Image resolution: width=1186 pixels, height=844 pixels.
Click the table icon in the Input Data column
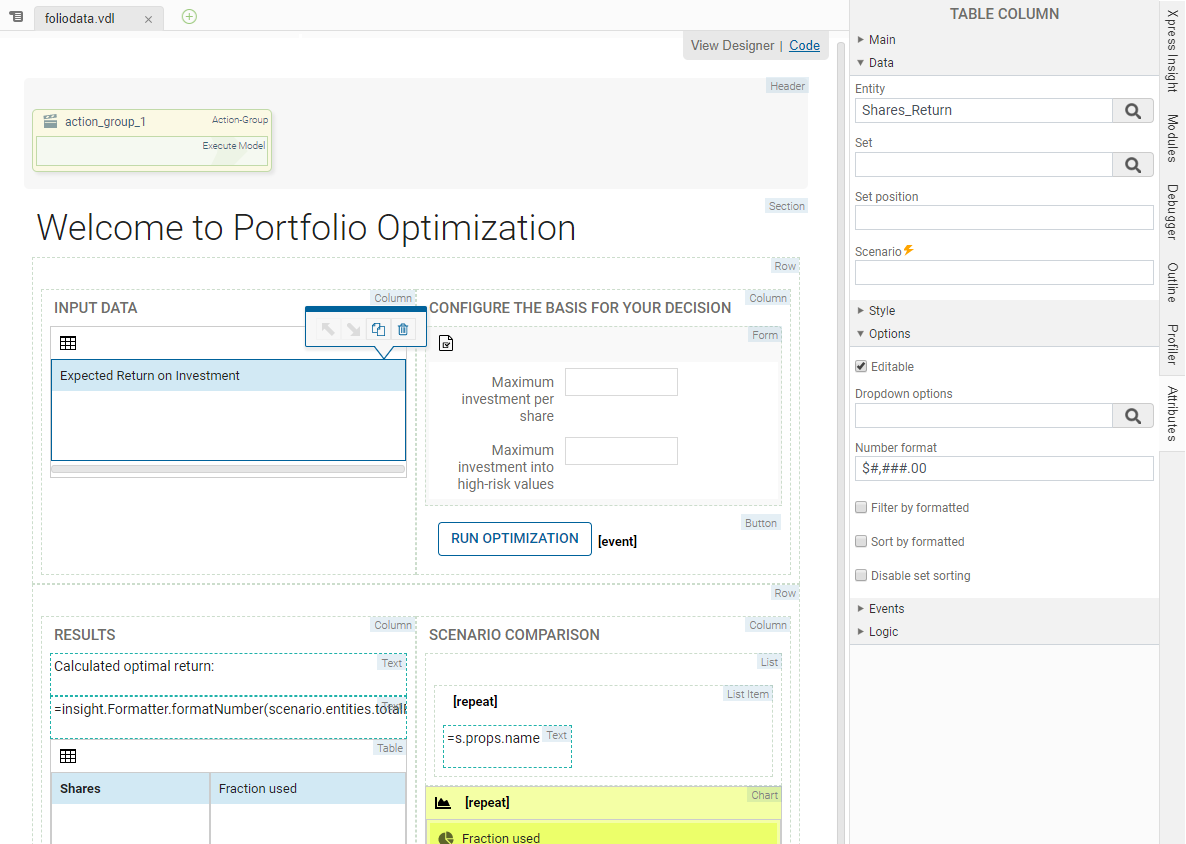68,343
